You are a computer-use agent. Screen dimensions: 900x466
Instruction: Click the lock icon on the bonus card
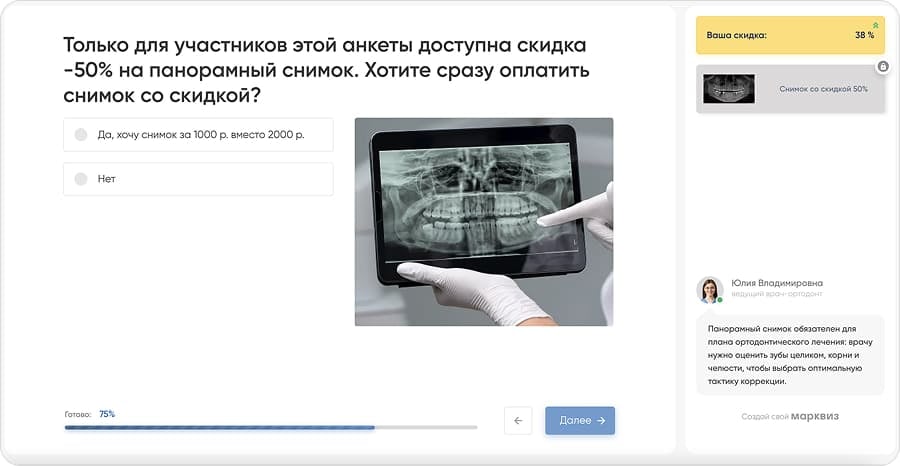click(883, 67)
